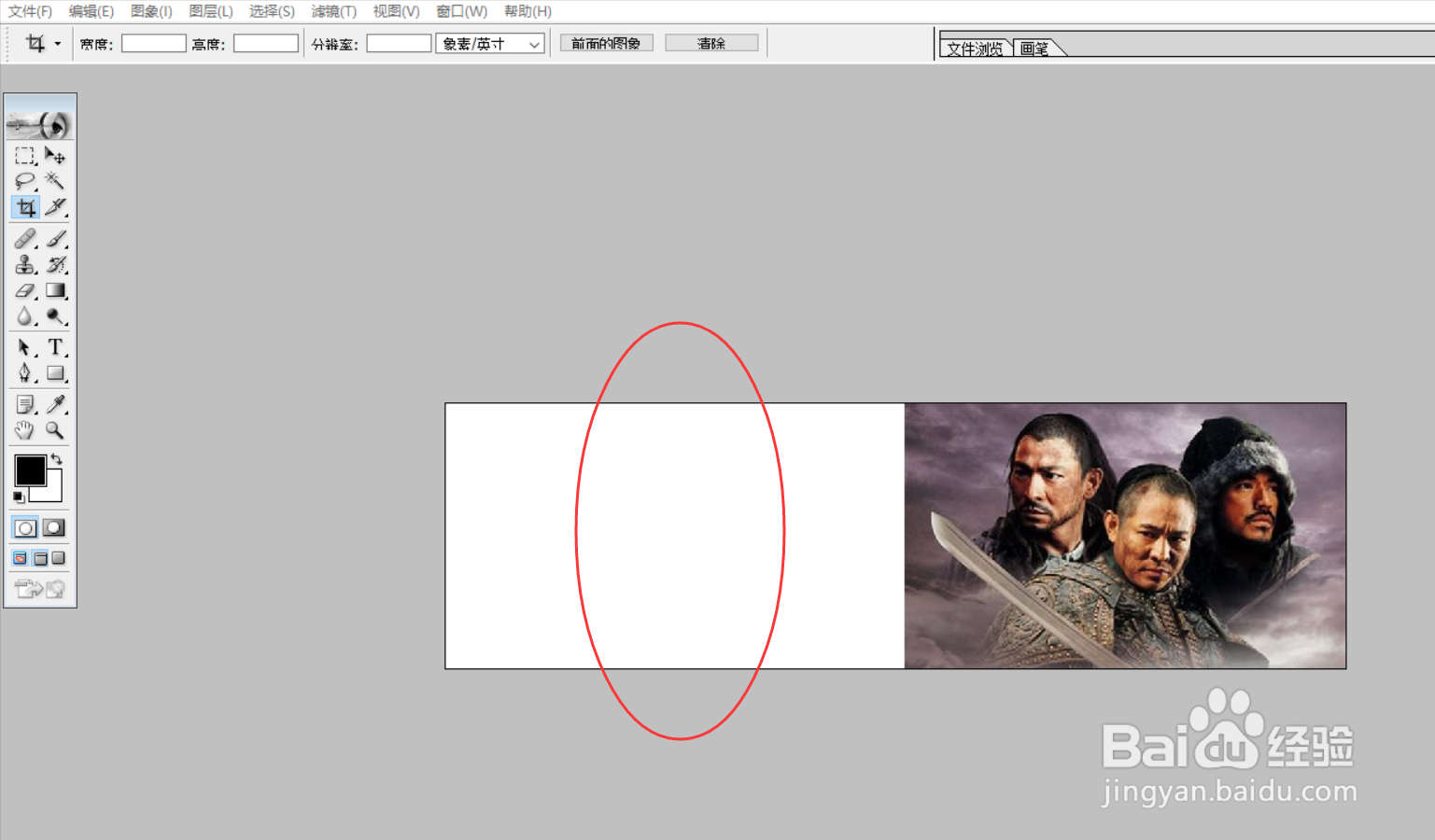Select the History Brush tool

[x=55, y=265]
